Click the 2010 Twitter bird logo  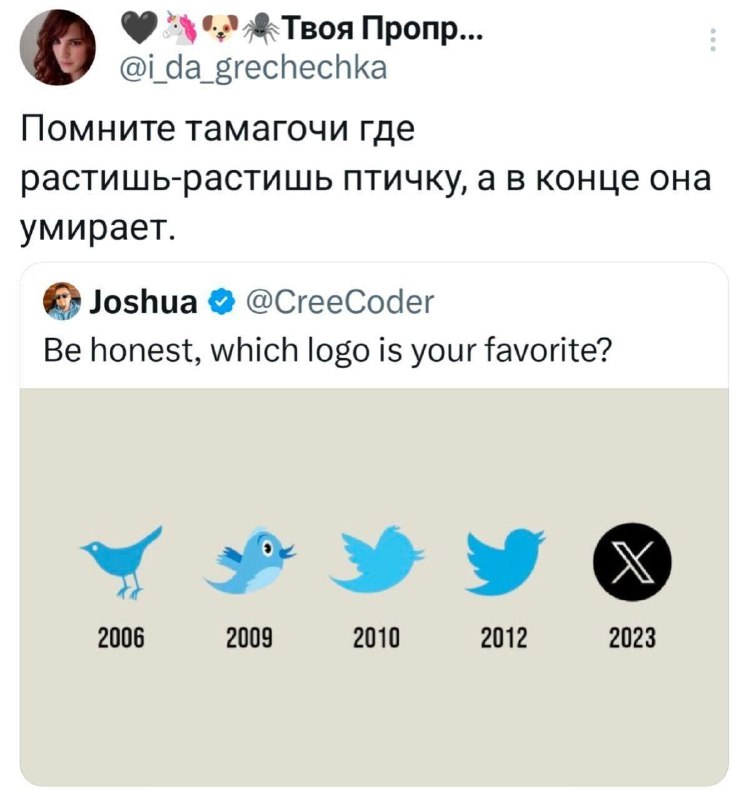click(x=376, y=558)
